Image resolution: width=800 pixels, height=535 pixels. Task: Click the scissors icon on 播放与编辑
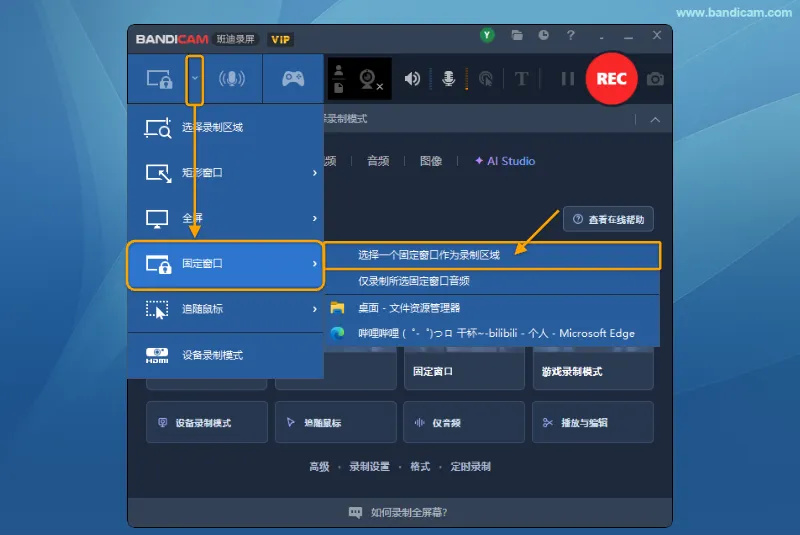click(x=547, y=422)
